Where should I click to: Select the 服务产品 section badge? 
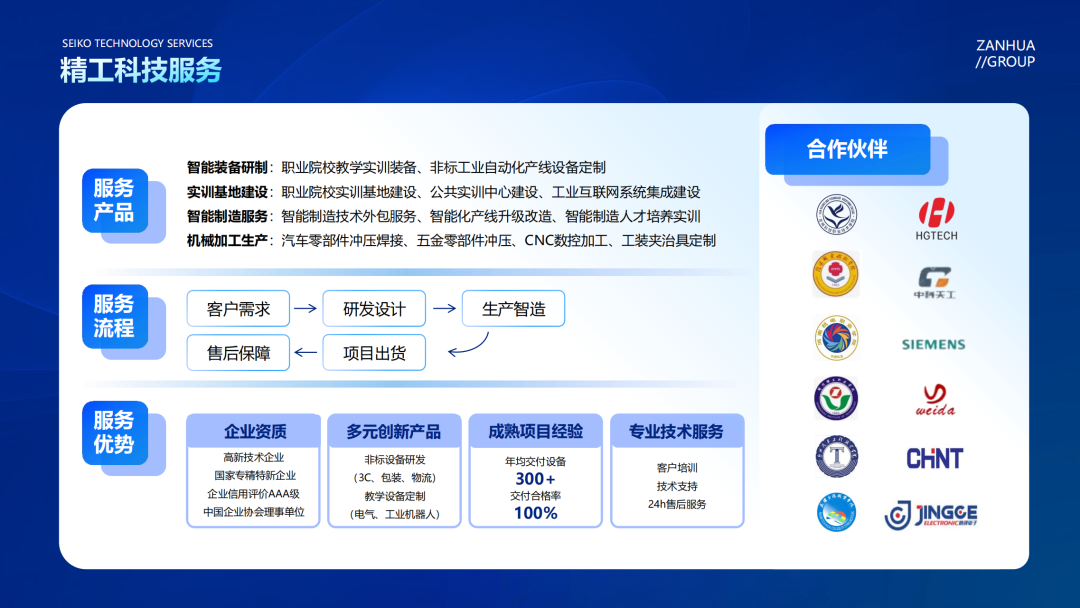coord(115,200)
